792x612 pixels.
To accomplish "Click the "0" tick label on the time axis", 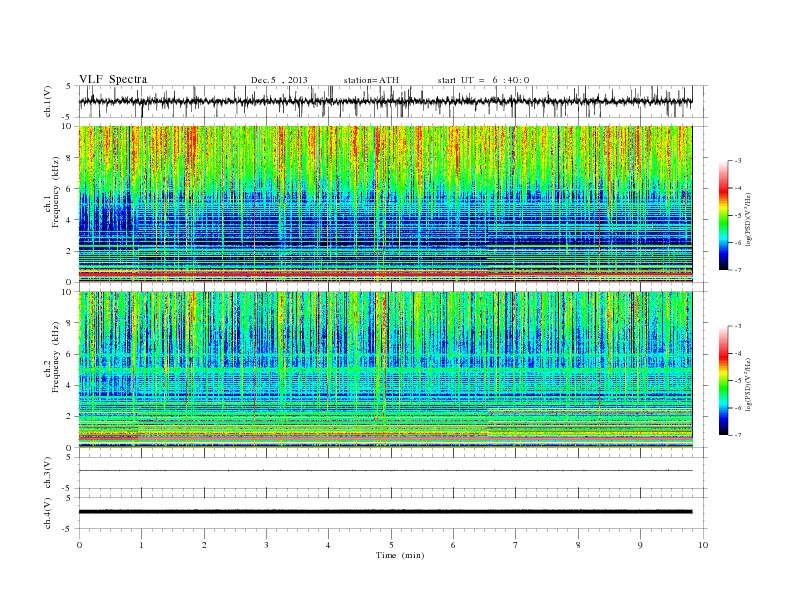I will point(79,545).
